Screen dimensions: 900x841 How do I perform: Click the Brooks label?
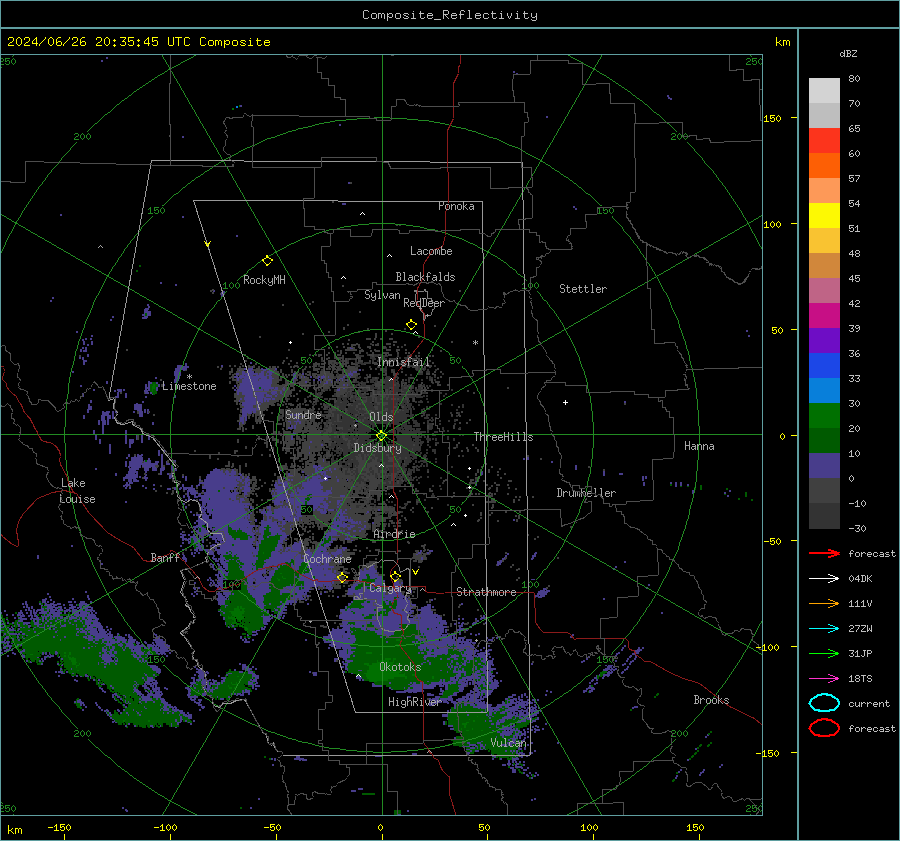point(711,700)
